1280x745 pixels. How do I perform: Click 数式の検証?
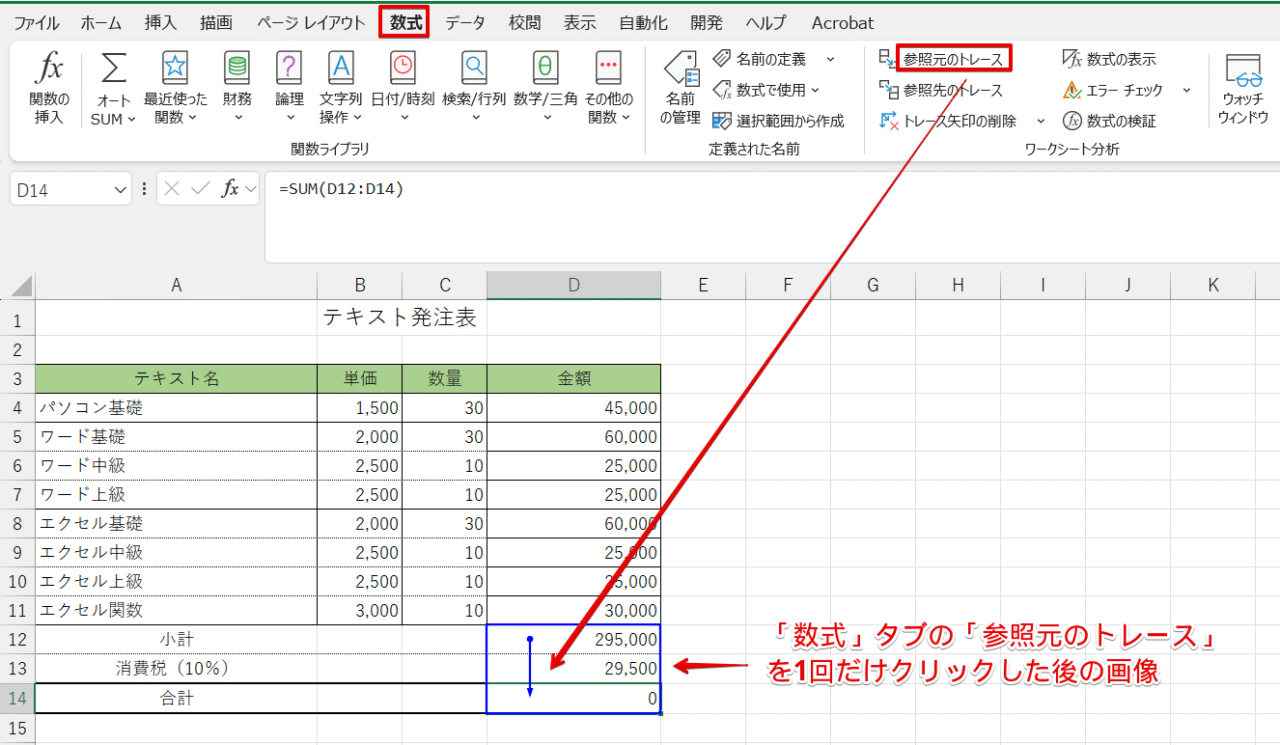1109,121
